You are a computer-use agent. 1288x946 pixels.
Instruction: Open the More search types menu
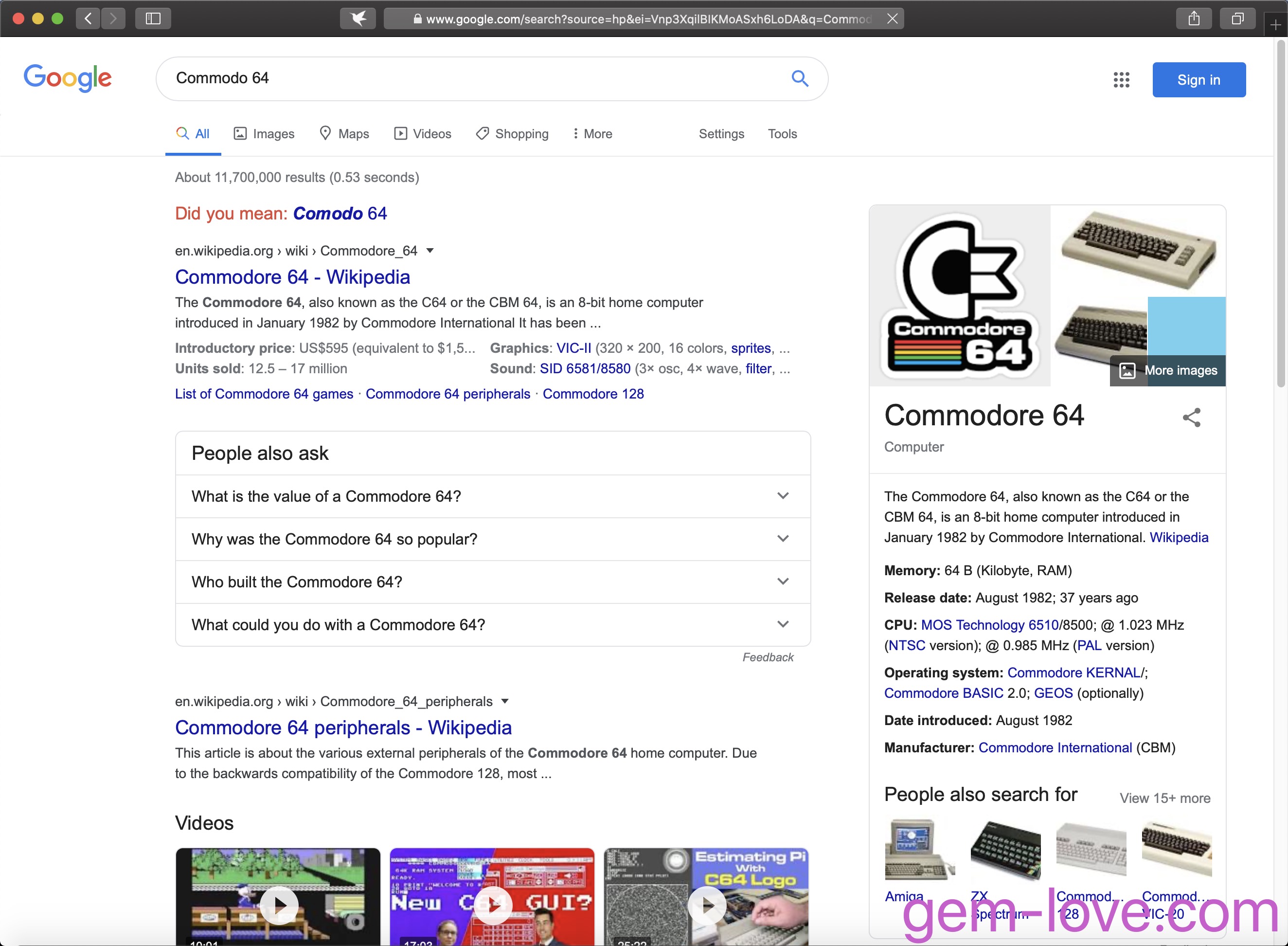click(592, 134)
